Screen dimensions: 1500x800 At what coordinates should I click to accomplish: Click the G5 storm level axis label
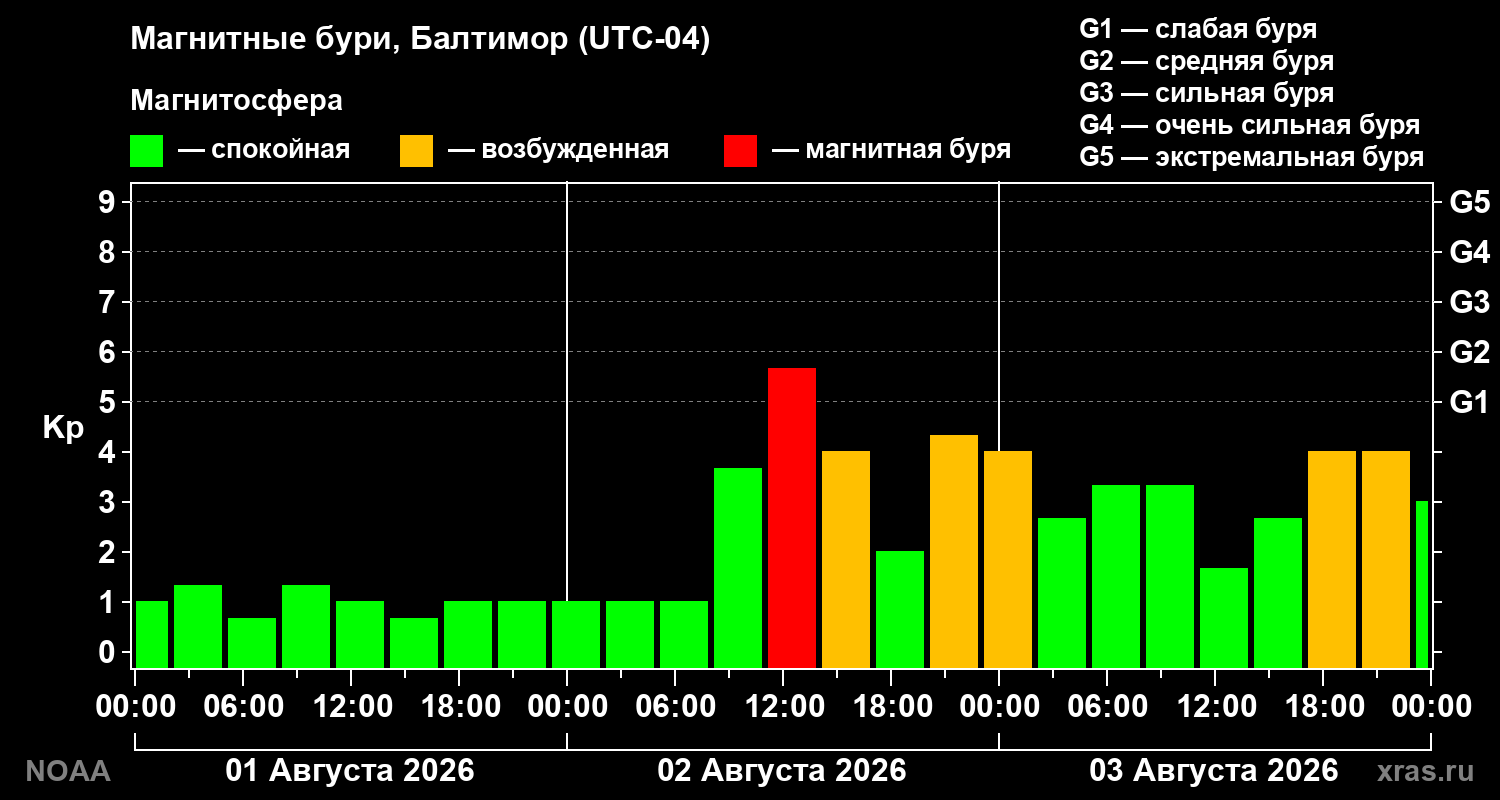(1469, 202)
